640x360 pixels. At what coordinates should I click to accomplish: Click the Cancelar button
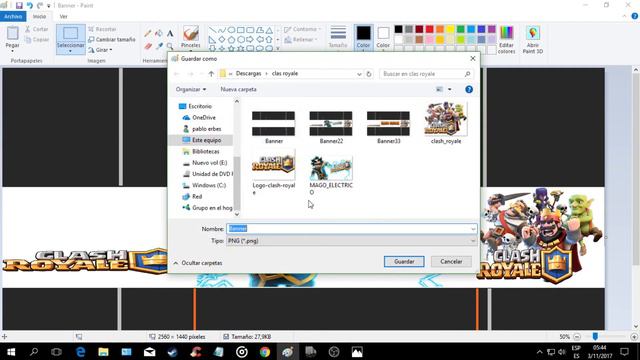tap(451, 262)
